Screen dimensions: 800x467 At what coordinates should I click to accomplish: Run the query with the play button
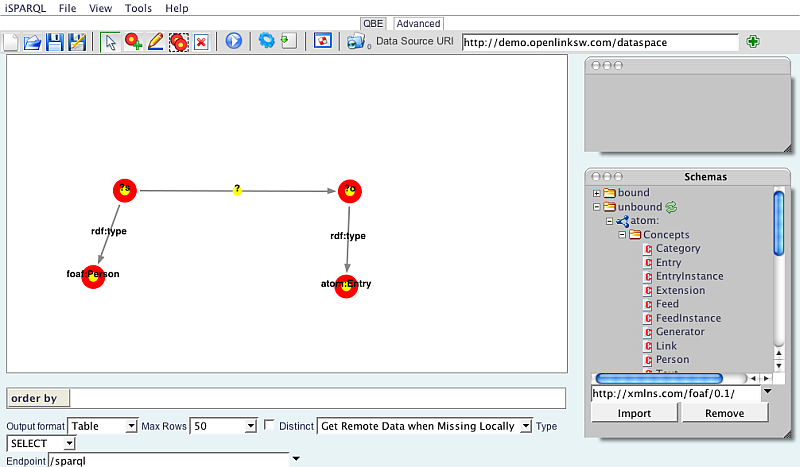click(x=234, y=41)
